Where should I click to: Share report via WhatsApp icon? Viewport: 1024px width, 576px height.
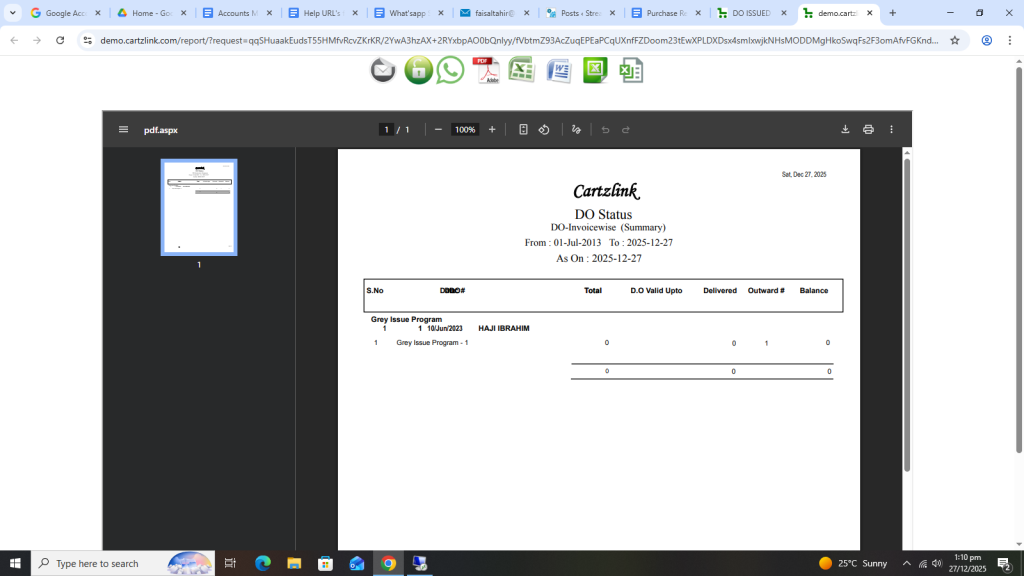click(451, 70)
